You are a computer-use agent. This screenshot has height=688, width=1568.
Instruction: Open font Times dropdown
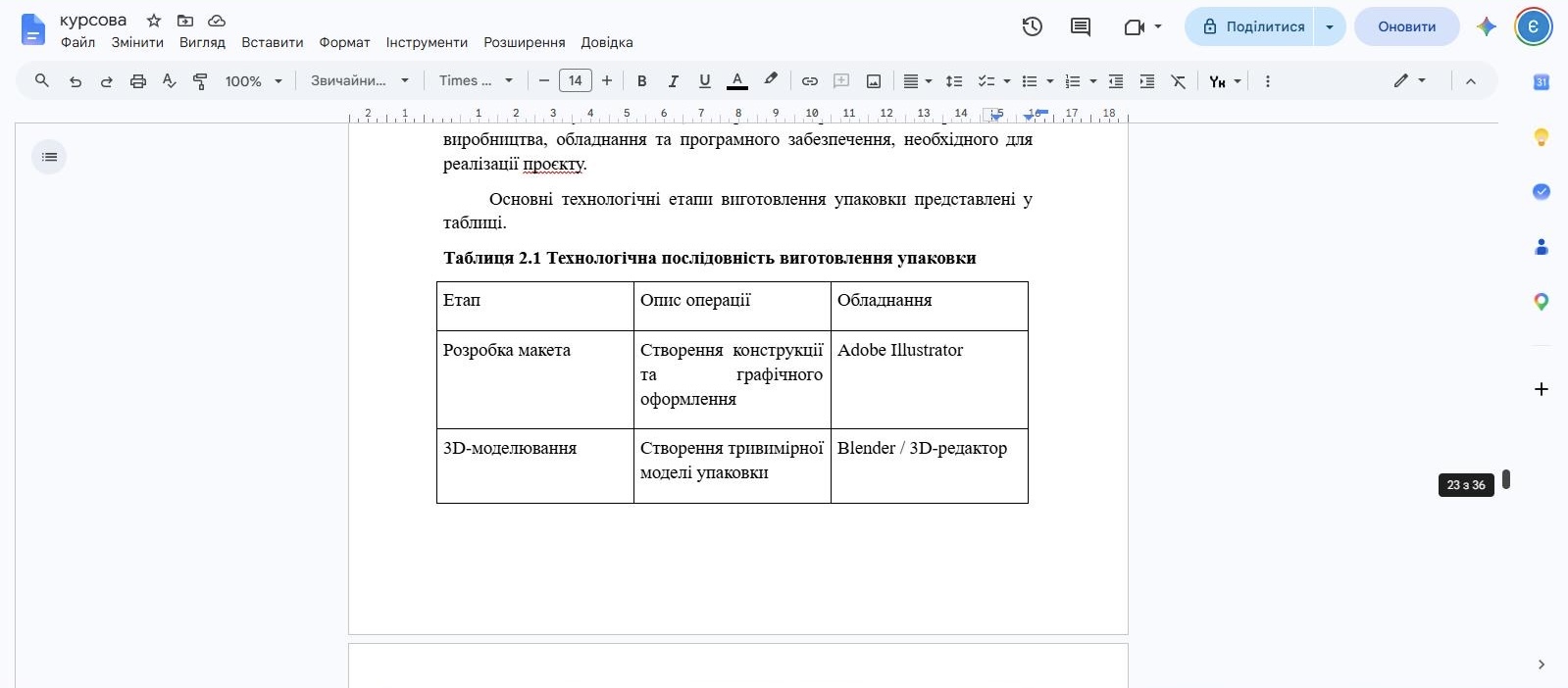pyautogui.click(x=476, y=81)
